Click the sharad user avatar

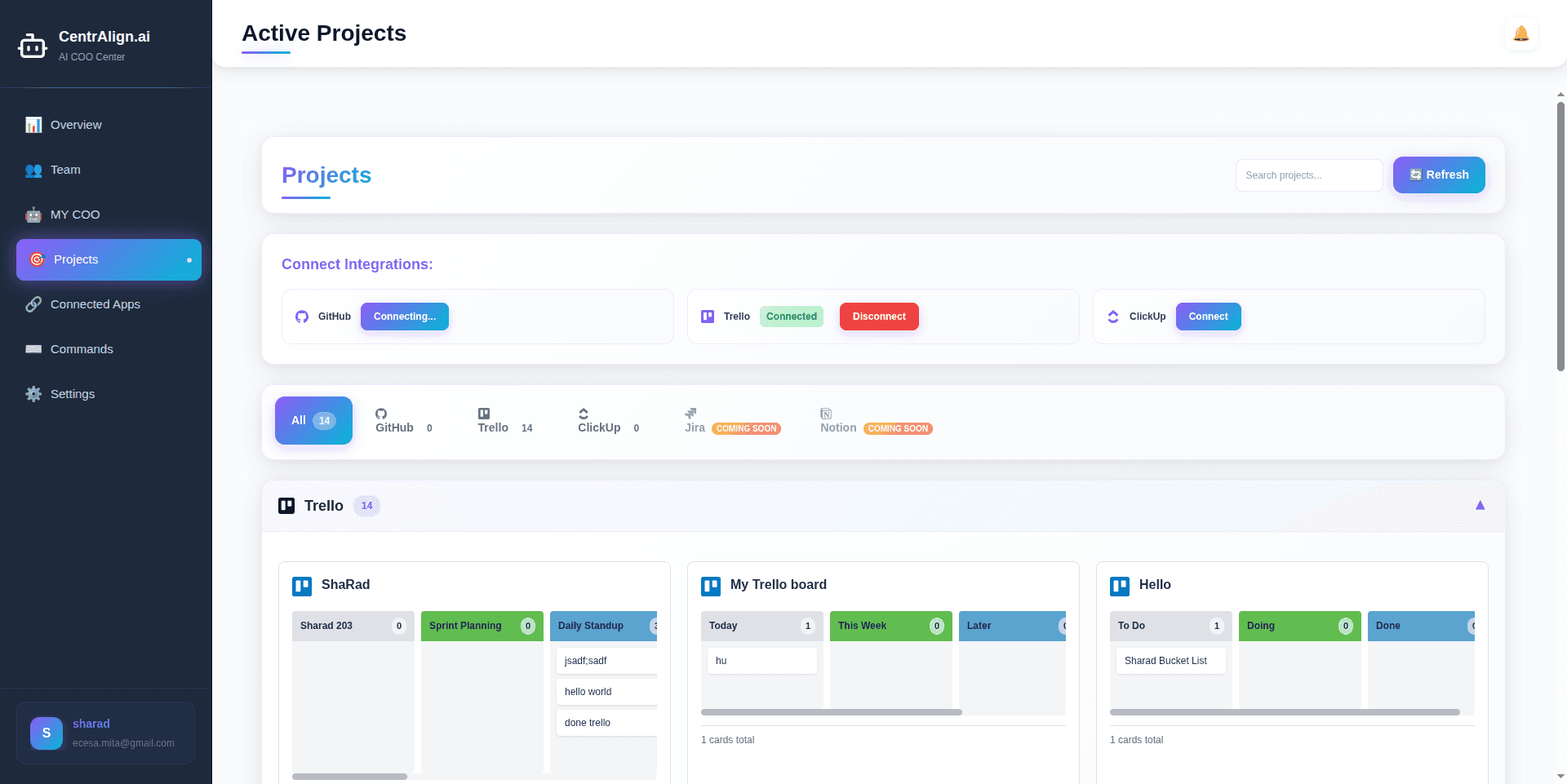(x=47, y=733)
